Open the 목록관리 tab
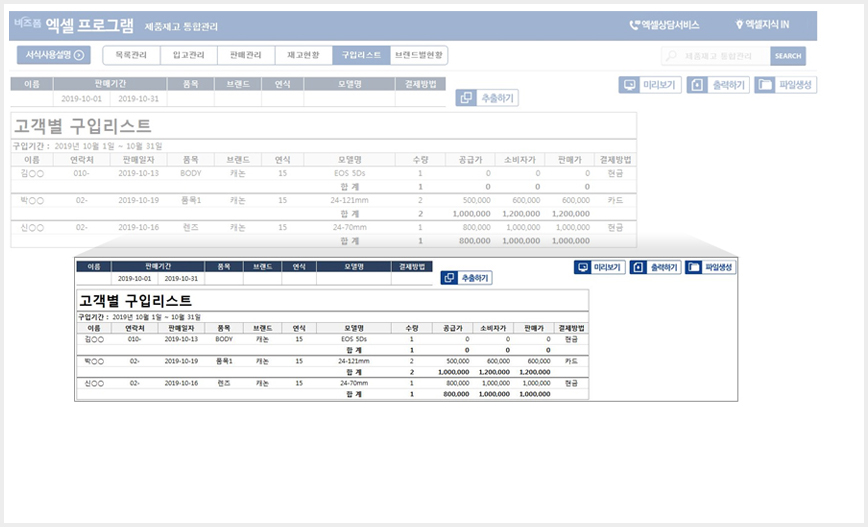868x527 pixels. pos(131,55)
